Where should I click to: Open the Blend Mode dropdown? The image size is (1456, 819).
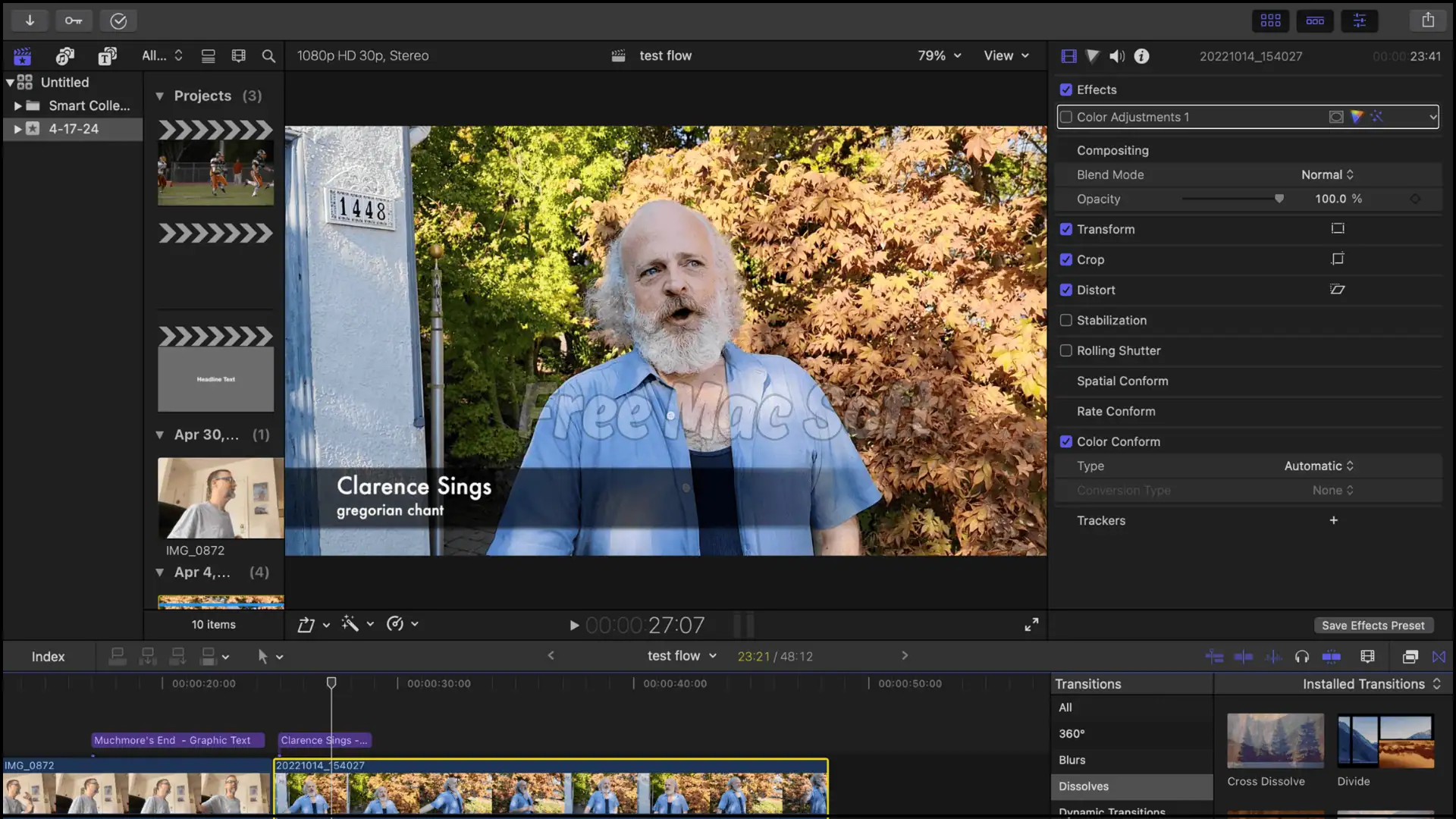1326,174
